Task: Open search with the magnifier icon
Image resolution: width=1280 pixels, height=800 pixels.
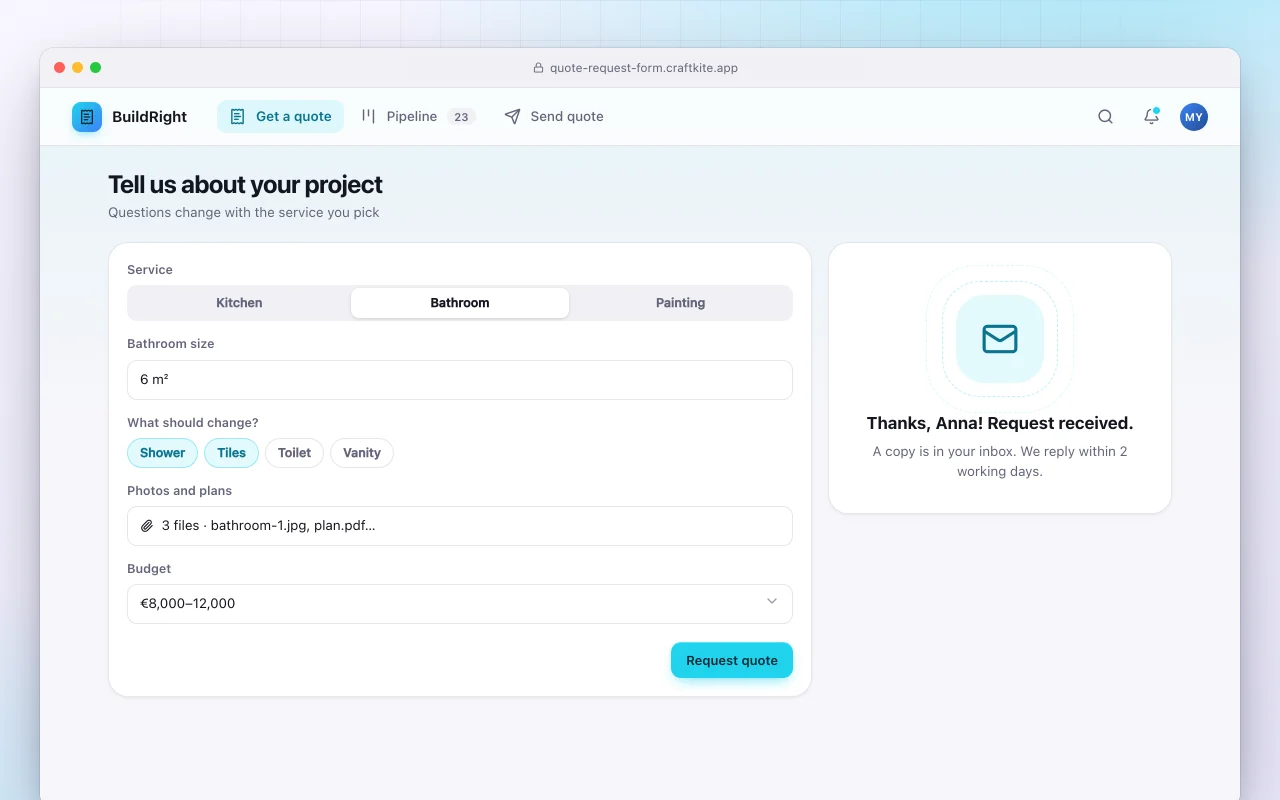Action: click(x=1105, y=117)
